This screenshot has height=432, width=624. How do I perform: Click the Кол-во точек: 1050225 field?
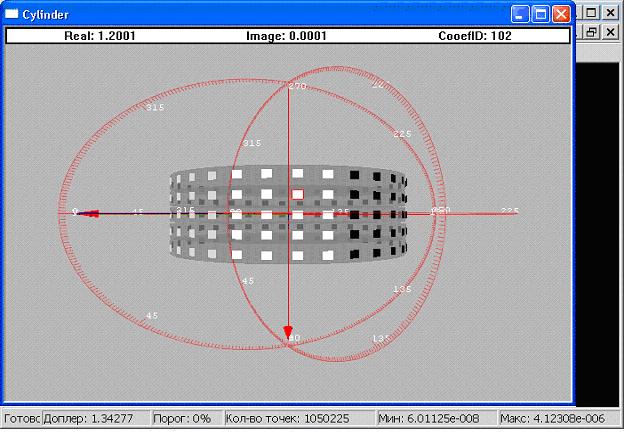pos(299,418)
